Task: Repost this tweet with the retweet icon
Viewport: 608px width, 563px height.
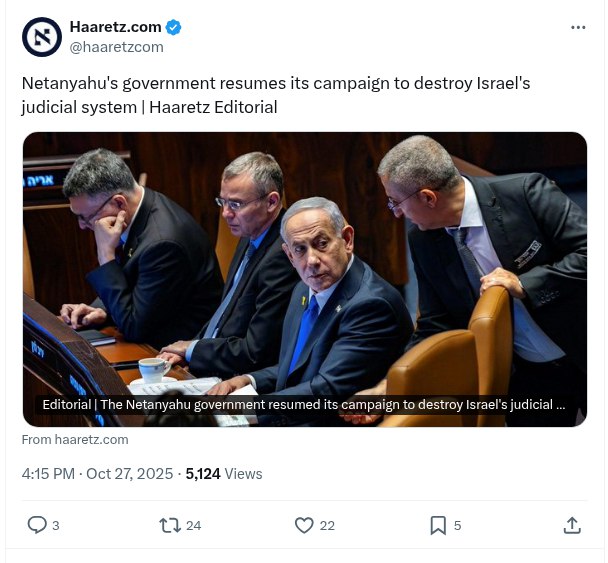Action: tap(170, 525)
